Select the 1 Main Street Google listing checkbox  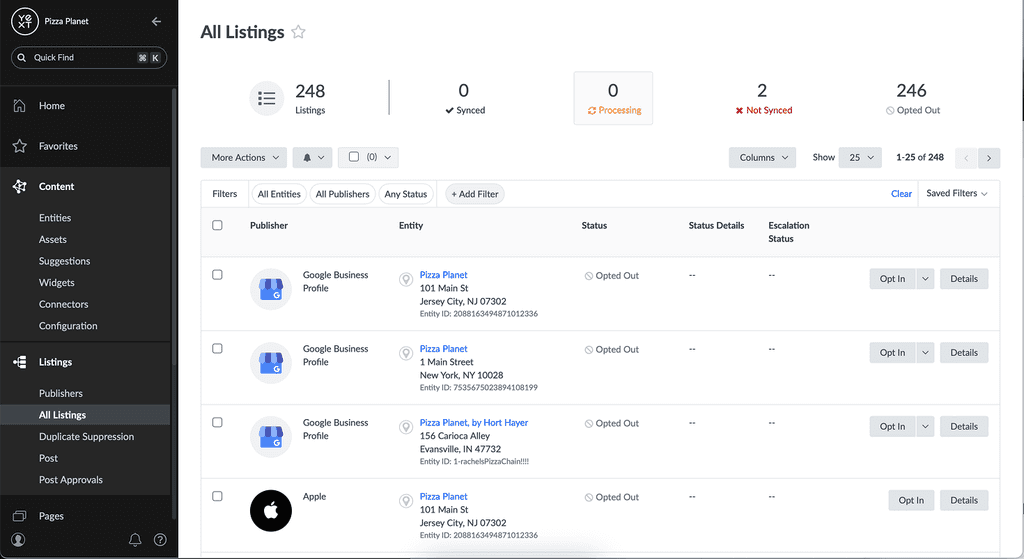tap(217, 349)
